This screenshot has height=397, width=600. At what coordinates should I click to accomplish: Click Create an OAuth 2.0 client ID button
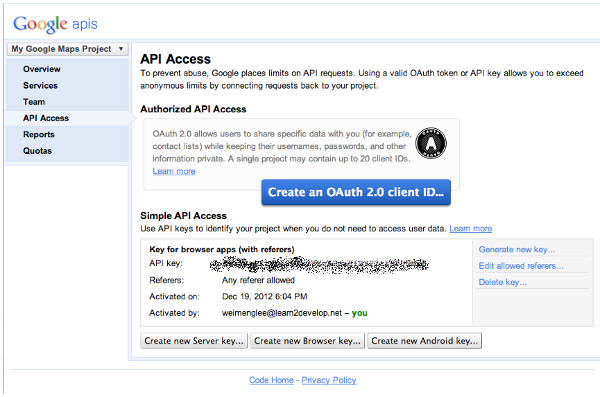[356, 192]
